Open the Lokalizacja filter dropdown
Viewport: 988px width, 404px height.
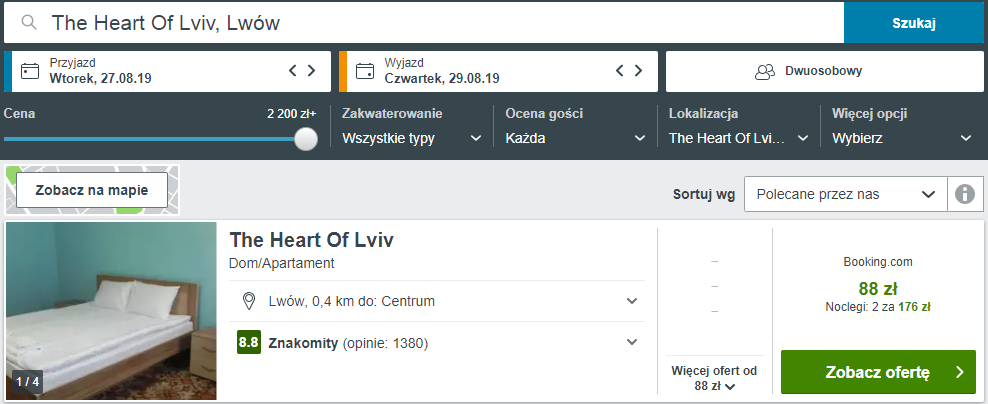(738, 138)
